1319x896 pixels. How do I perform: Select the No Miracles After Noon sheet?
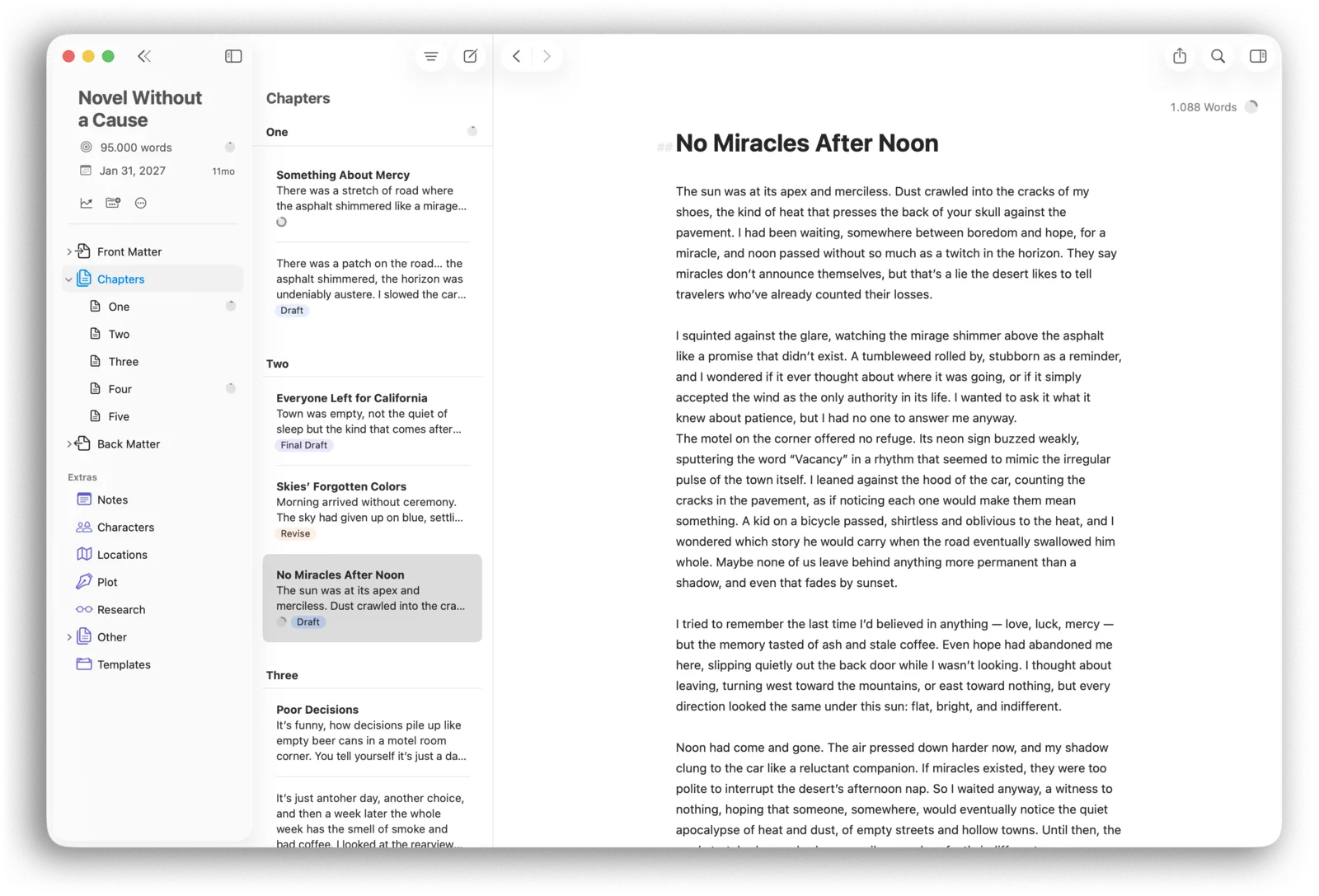pos(373,598)
